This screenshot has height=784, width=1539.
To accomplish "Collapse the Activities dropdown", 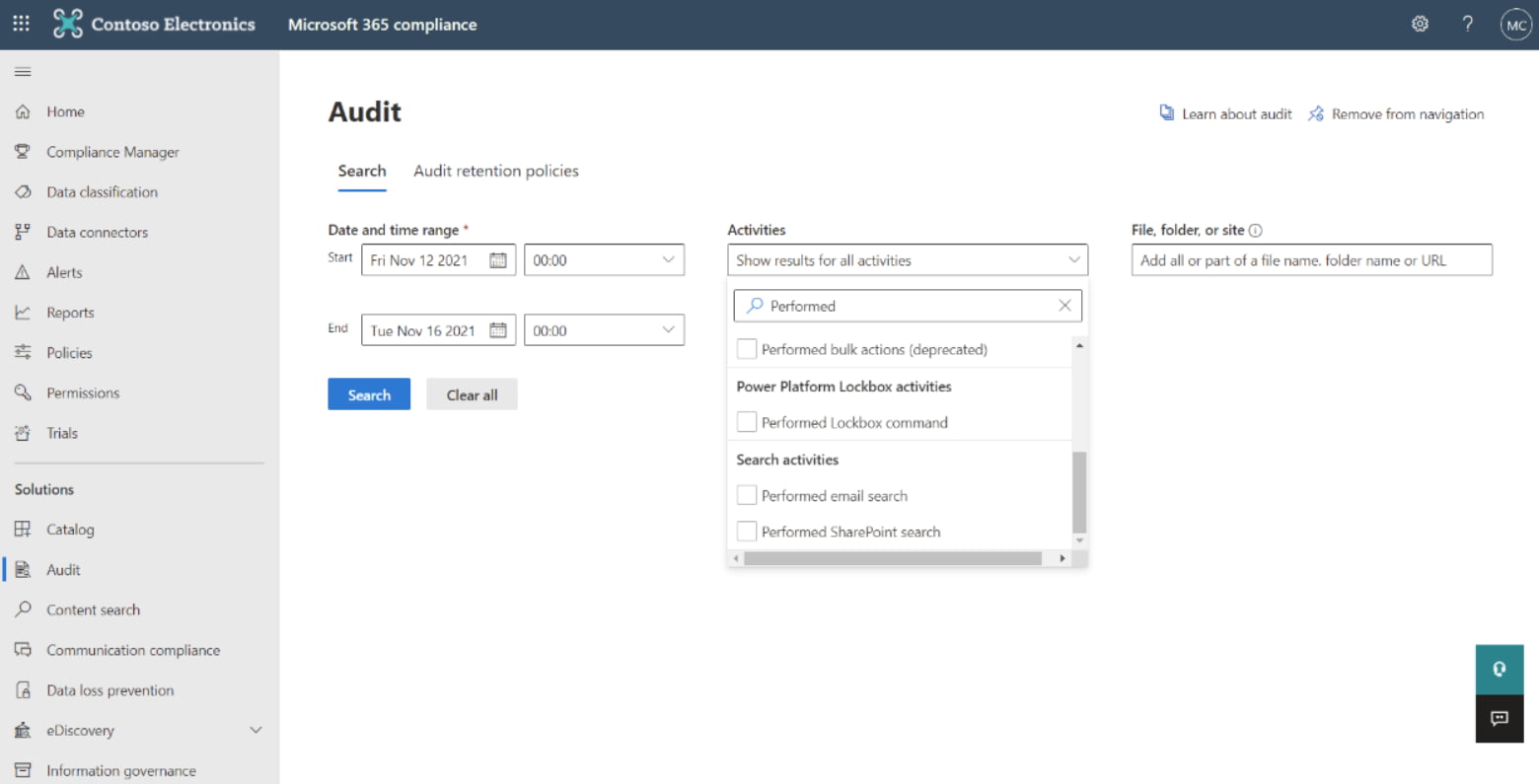I will point(1073,260).
